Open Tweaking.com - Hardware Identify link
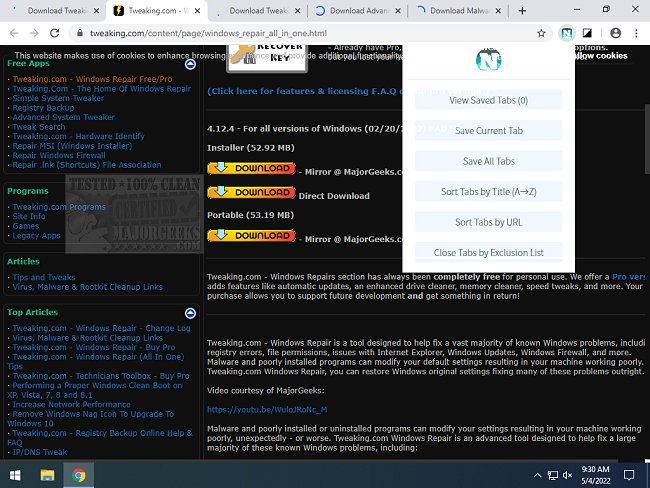The image size is (650, 488). 78,136
